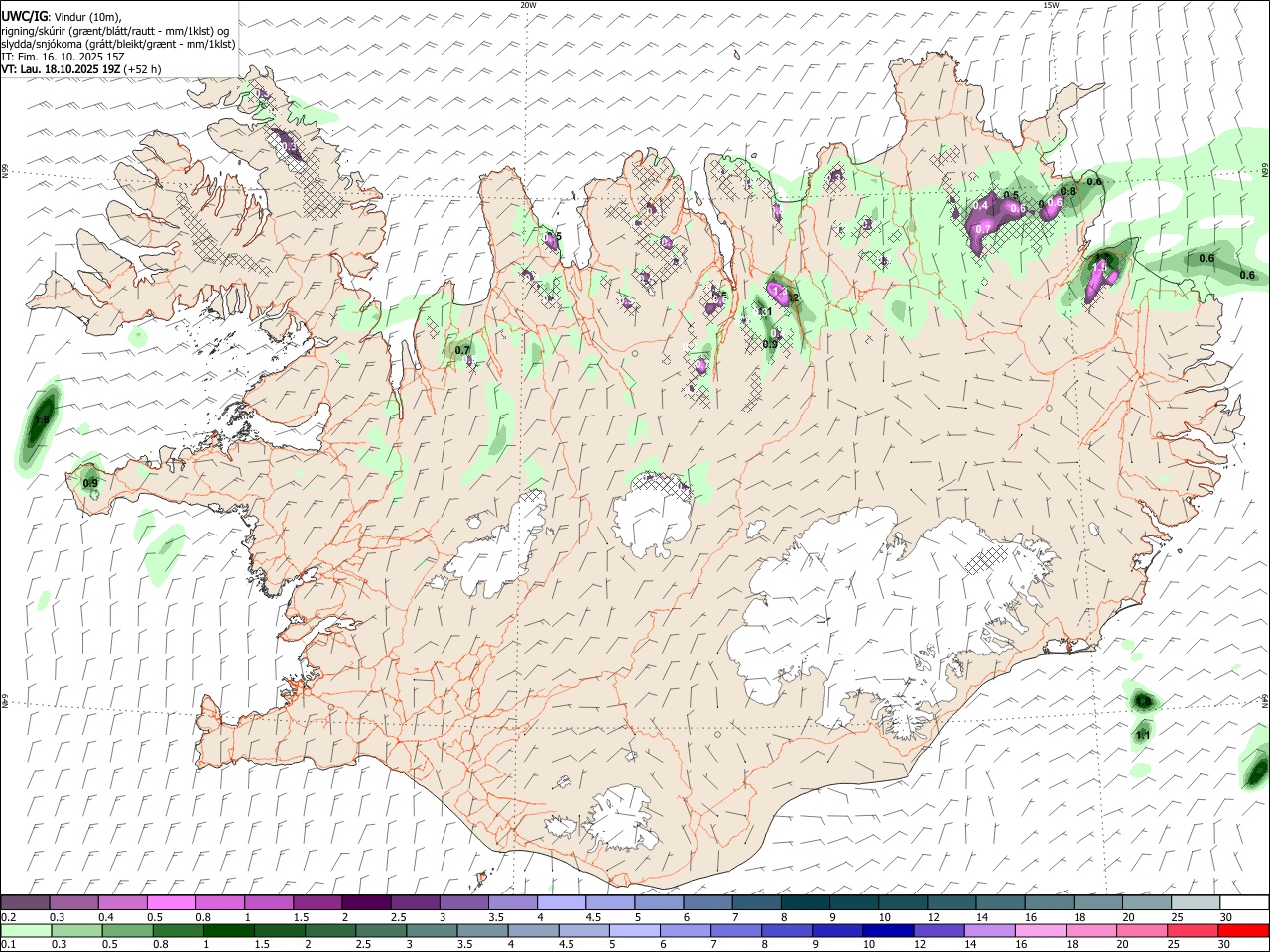Click the '0.4' value in the purple snow patch
1270x952 pixels.
981,205
